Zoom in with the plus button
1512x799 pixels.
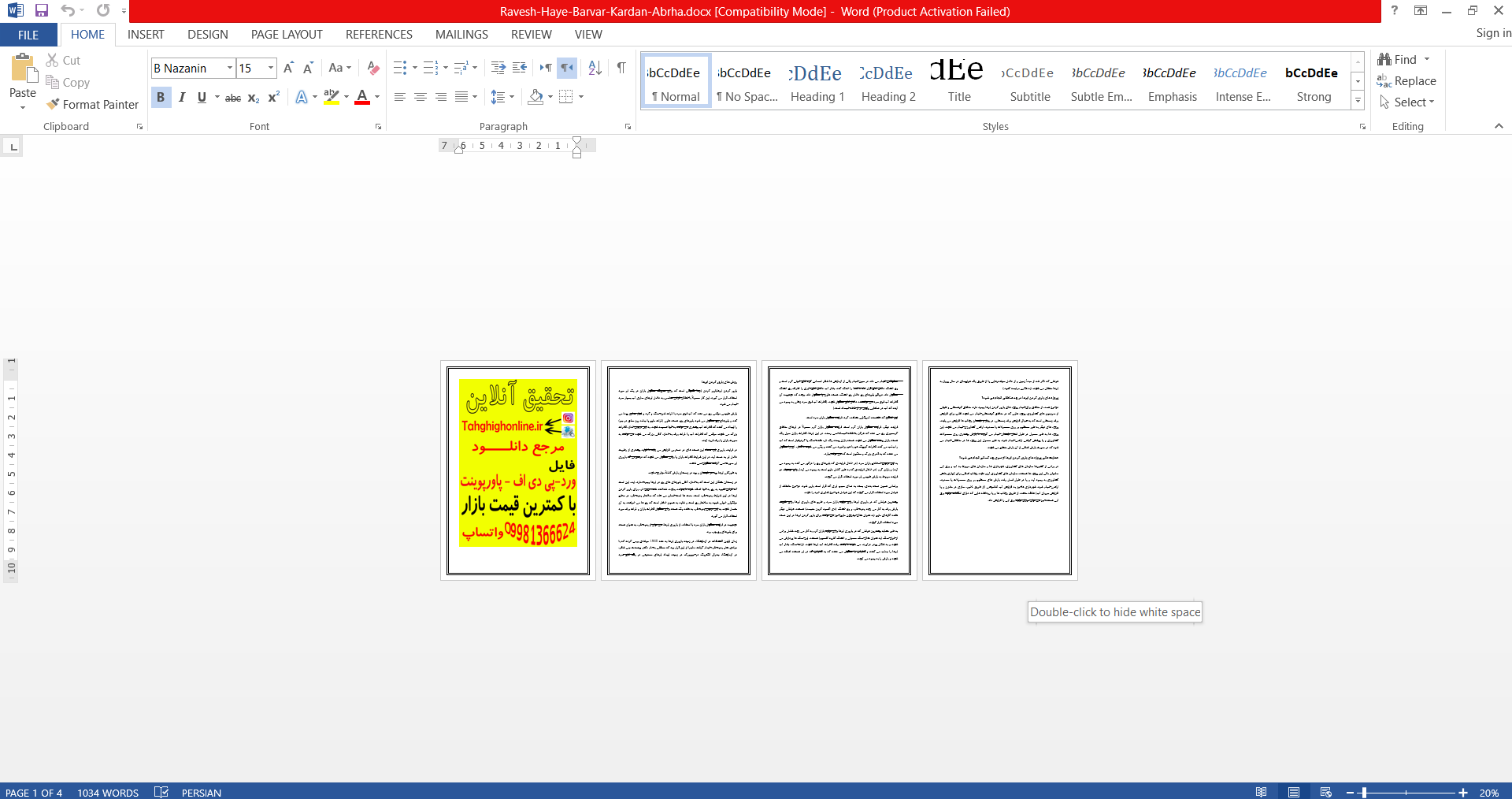click(x=1463, y=792)
